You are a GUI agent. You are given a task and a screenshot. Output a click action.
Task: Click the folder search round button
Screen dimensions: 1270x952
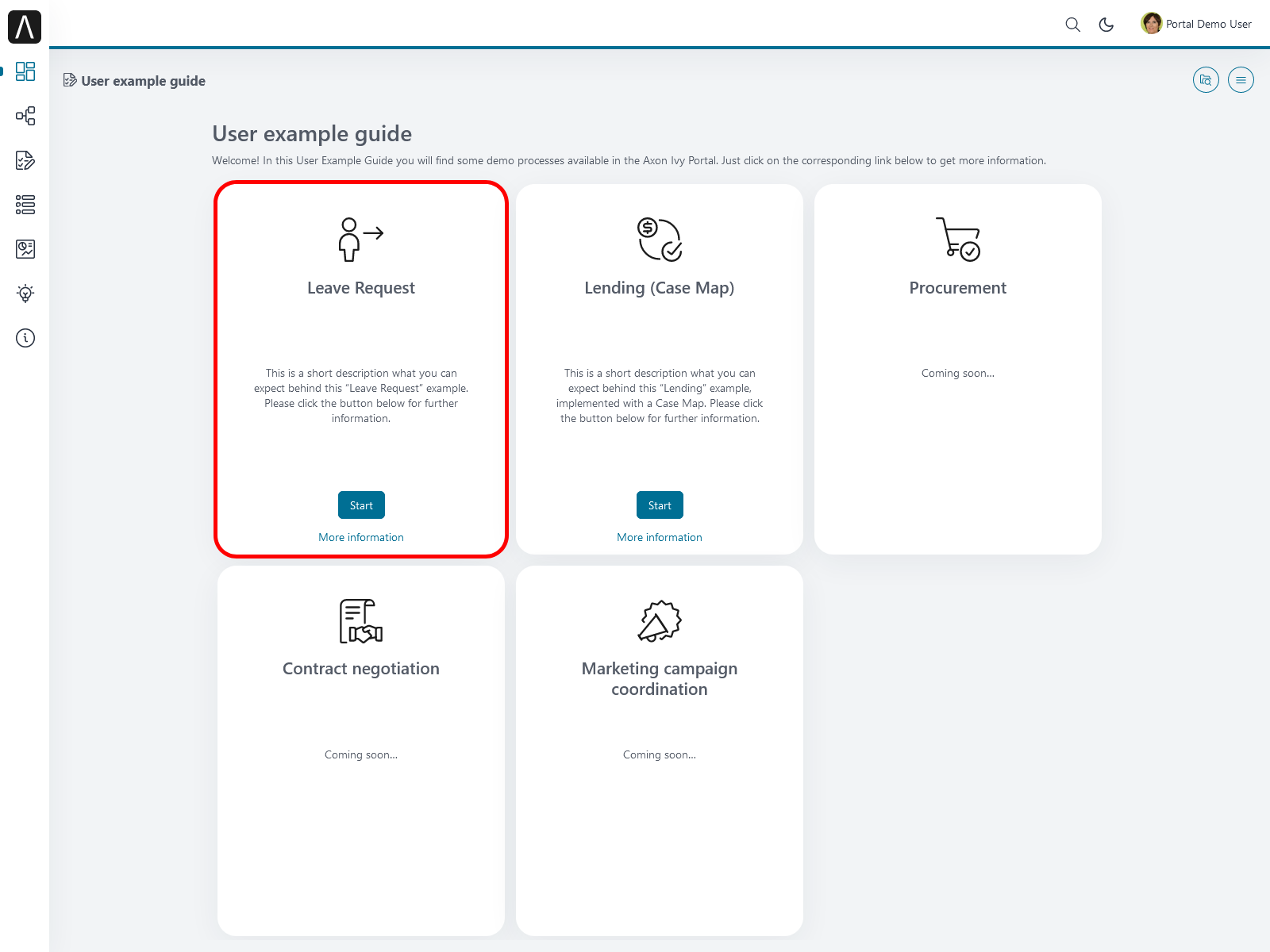pyautogui.click(x=1206, y=80)
